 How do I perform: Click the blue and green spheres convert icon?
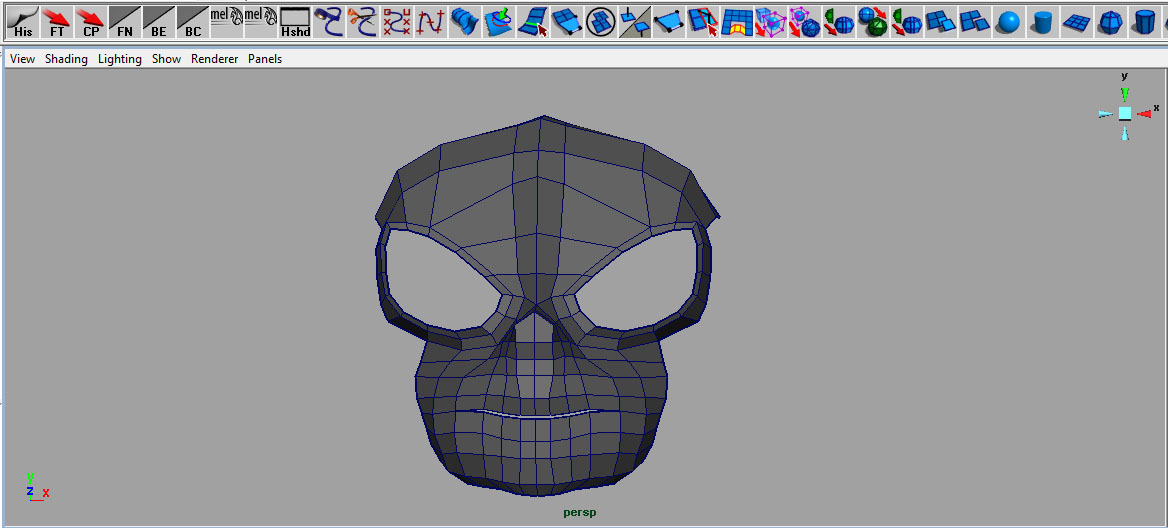point(873,22)
